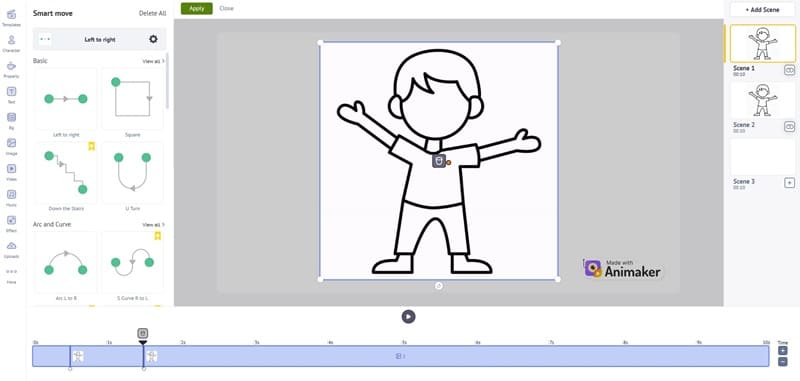Click the 5s mark on the timeline ruler
800x381 pixels.
click(x=404, y=342)
